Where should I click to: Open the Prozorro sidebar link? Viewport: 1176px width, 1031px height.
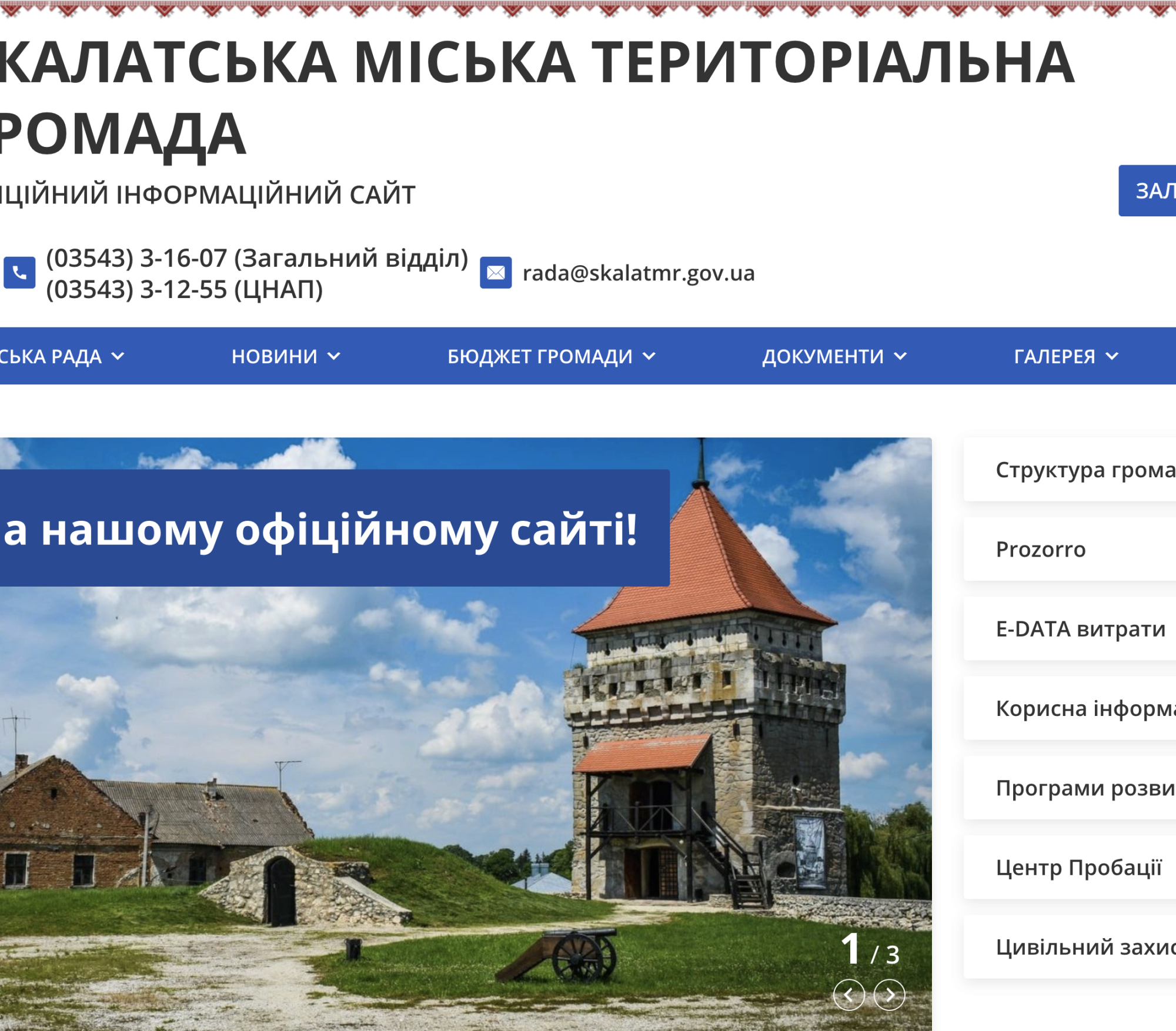click(1070, 549)
